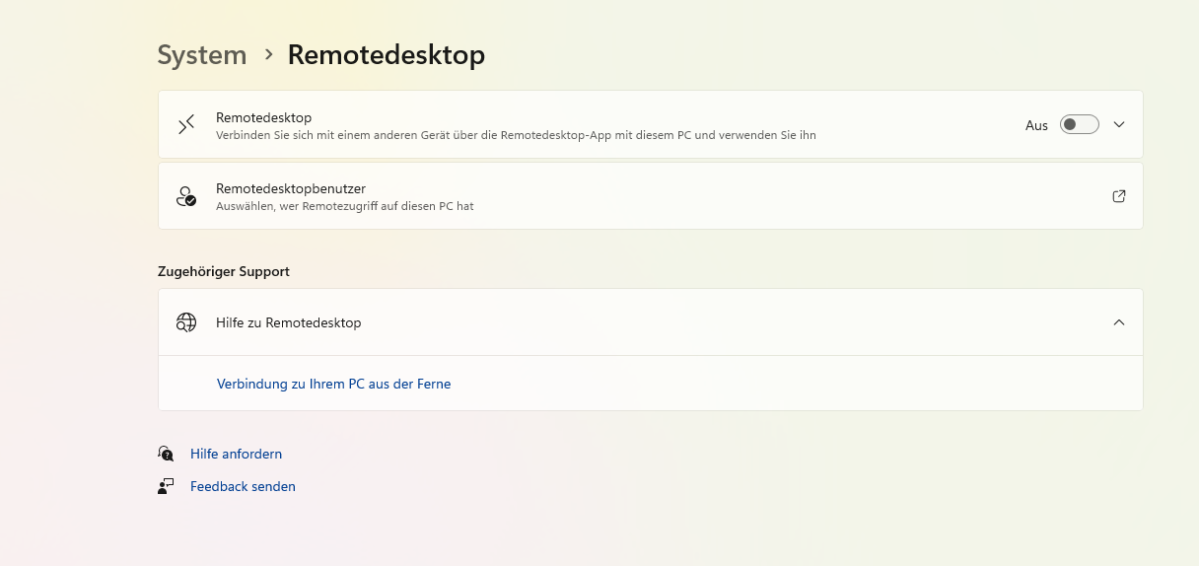Click the Hilfe anfordern headset icon
Viewport: 1199px width, 566px height.
point(166,454)
